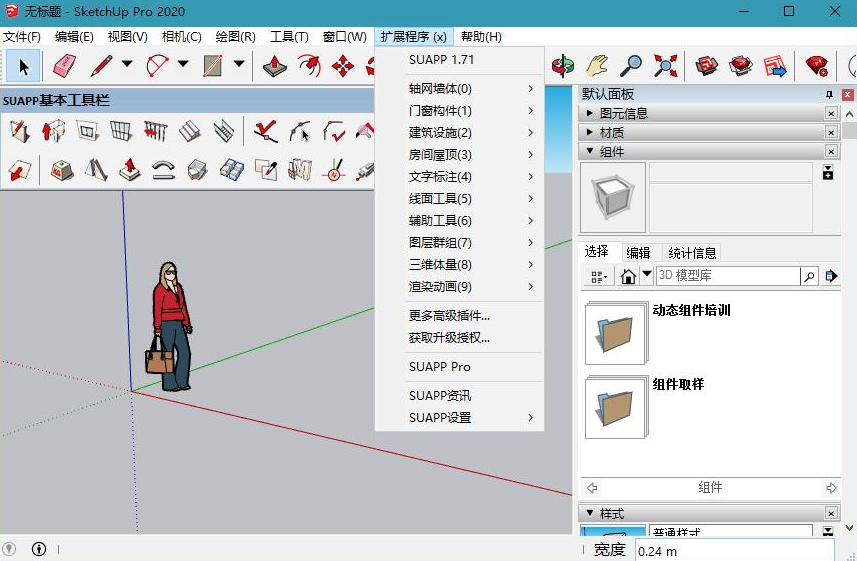The image size is (857, 561).
Task: Open the Pencil tool dropdown arrow
Action: [x=127, y=63]
